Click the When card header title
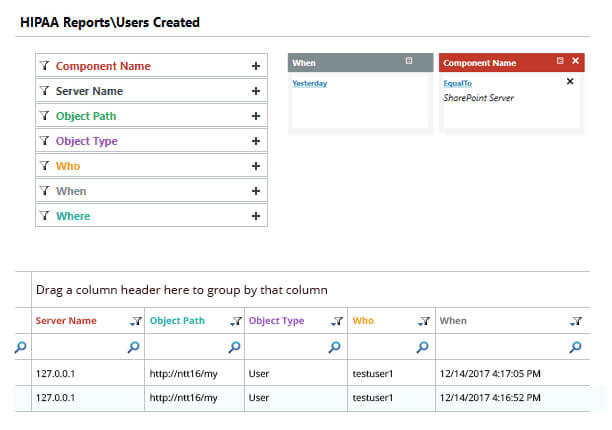This screenshot has height=430, width=612. click(x=304, y=63)
